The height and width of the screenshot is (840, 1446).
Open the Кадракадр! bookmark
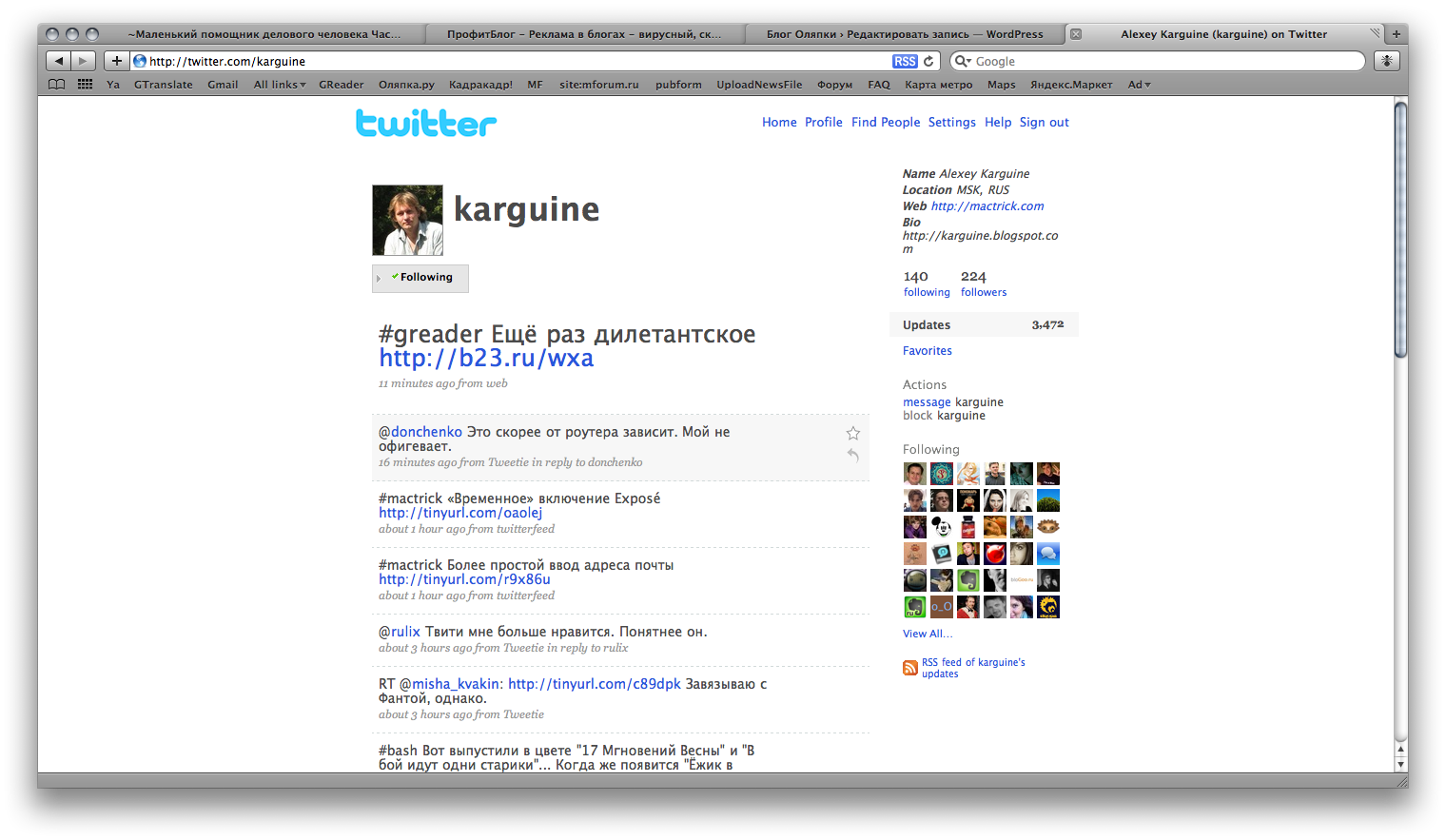pos(480,85)
